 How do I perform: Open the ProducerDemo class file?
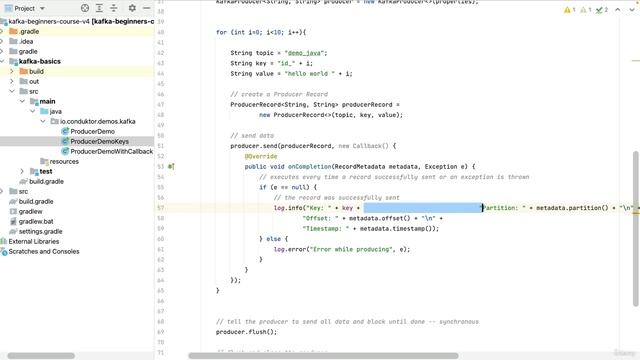pos(92,131)
